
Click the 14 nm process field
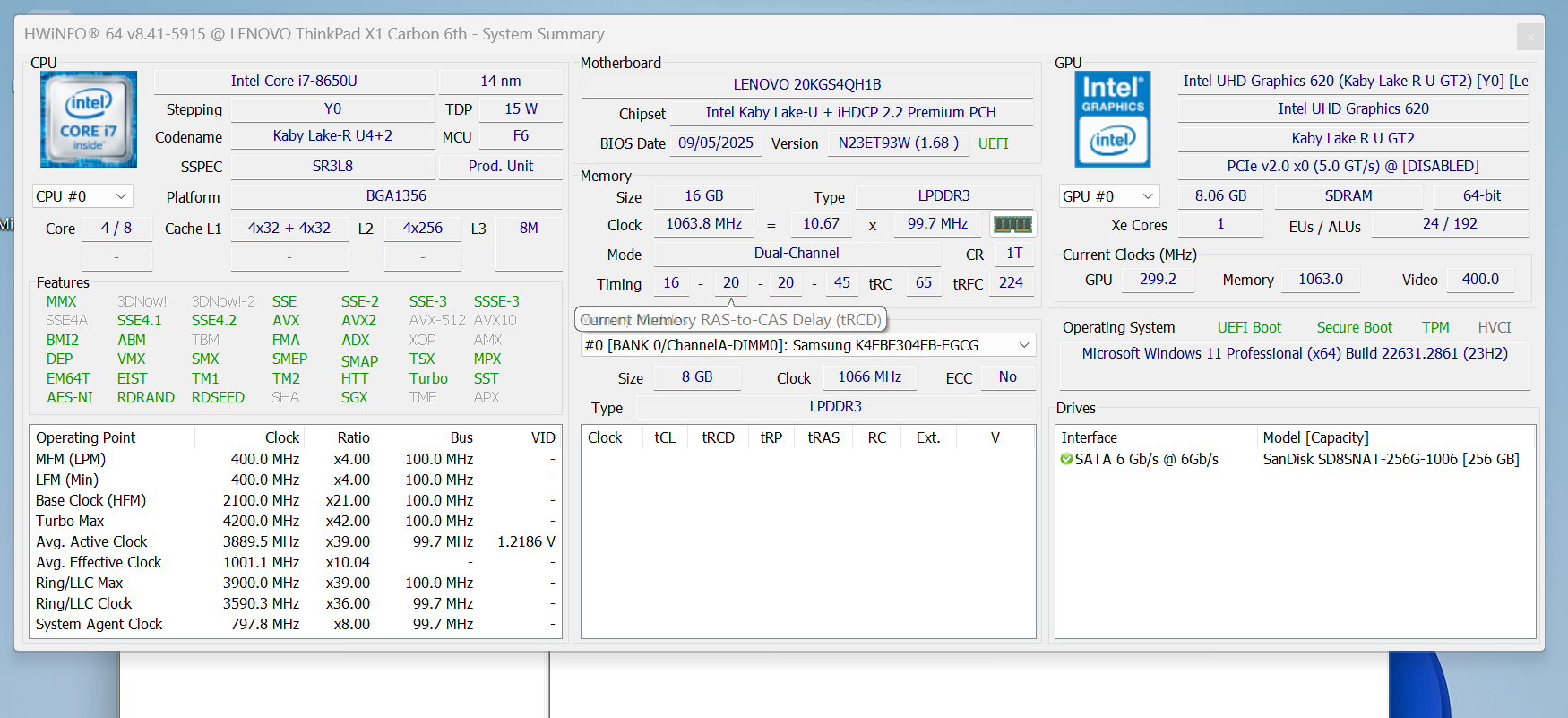pyautogui.click(x=501, y=81)
